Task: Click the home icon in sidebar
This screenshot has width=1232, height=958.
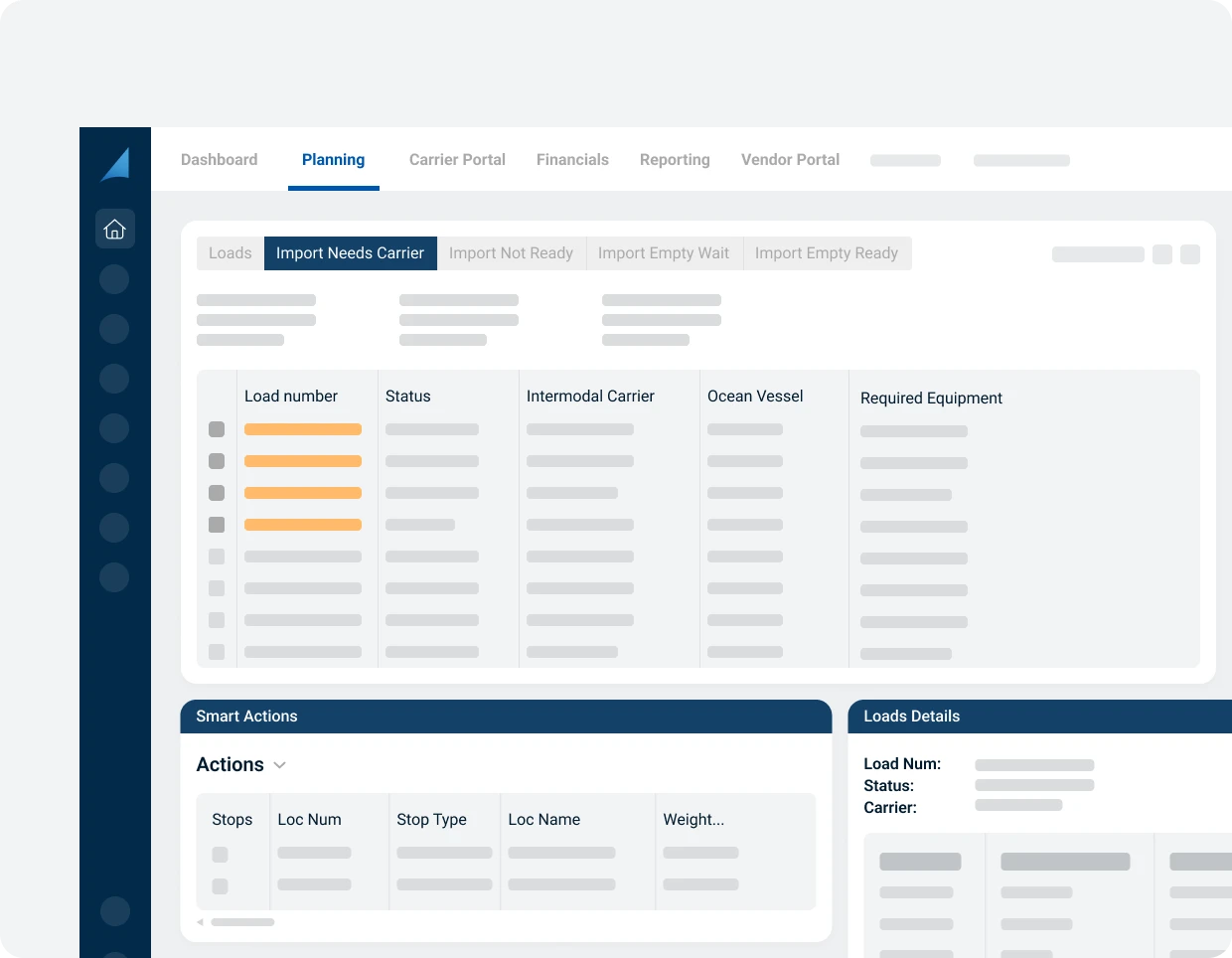Action: coord(115,229)
